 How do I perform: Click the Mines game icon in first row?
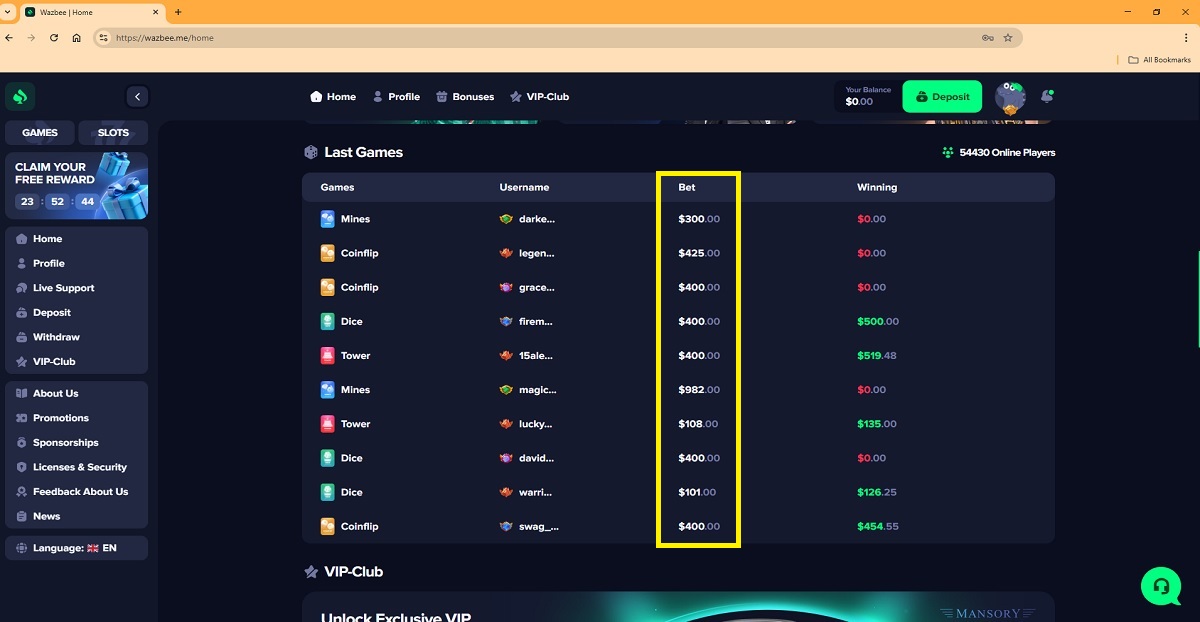pos(327,219)
